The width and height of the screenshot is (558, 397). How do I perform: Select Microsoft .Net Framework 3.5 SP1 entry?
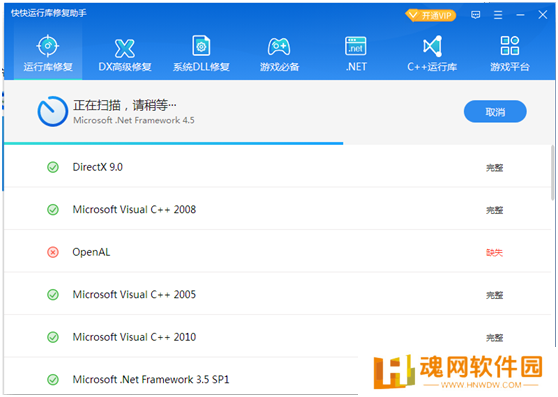(x=151, y=380)
